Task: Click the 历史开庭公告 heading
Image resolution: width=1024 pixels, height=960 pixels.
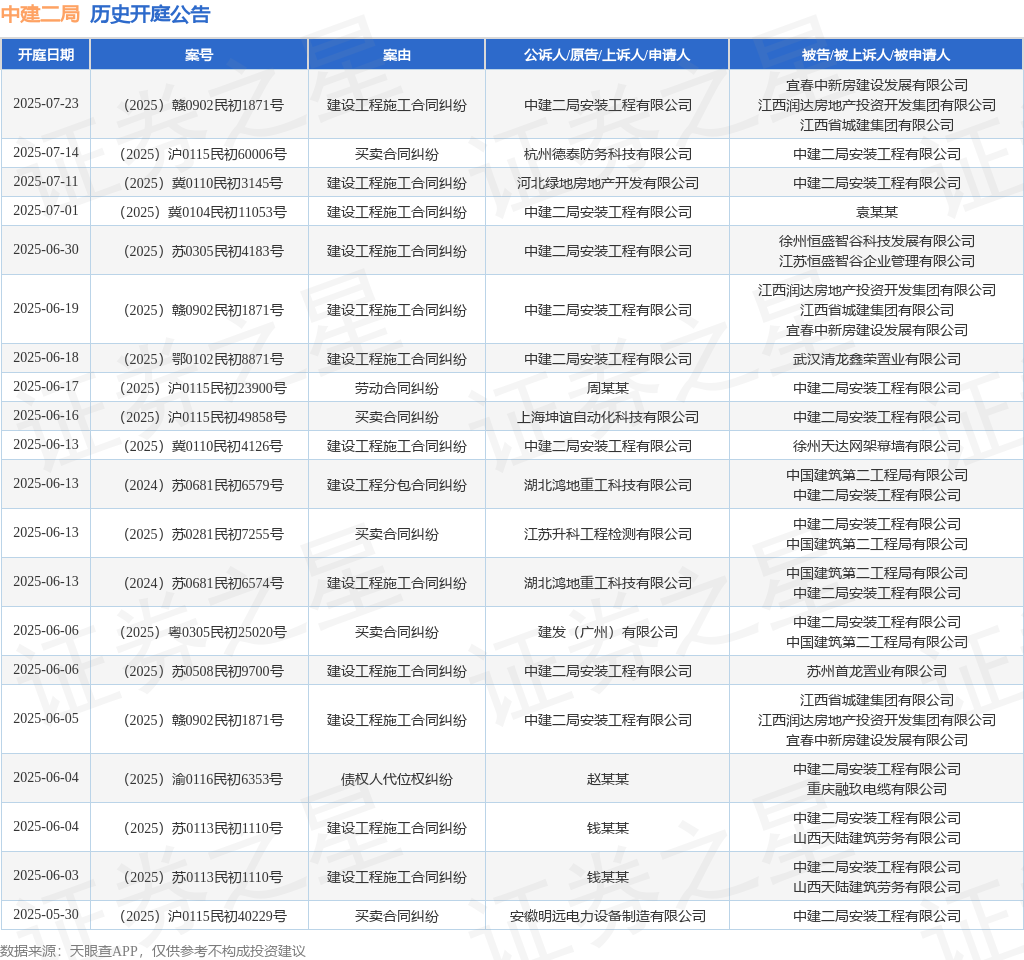Action: click(150, 14)
